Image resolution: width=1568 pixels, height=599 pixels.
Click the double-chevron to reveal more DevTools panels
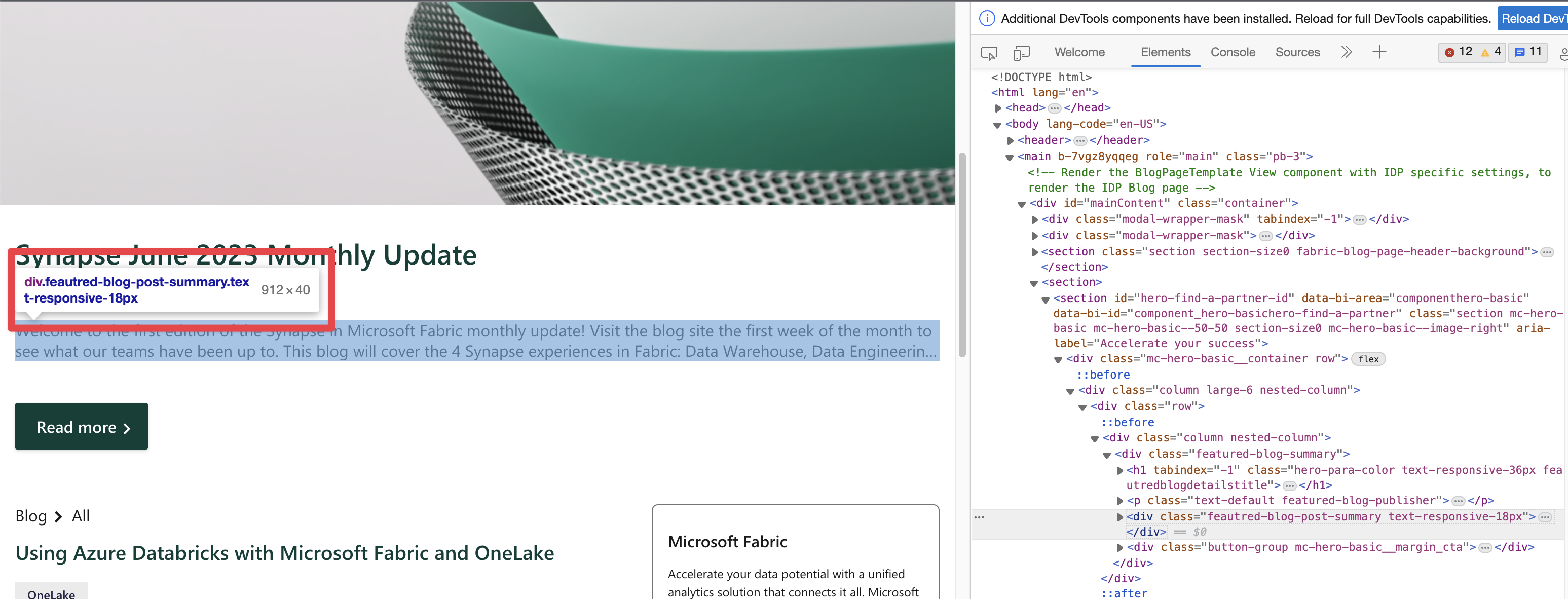[x=1347, y=52]
